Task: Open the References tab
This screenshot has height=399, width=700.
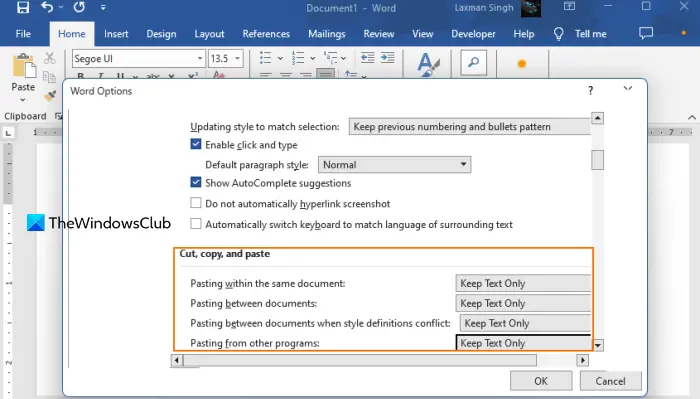Action: [266, 34]
